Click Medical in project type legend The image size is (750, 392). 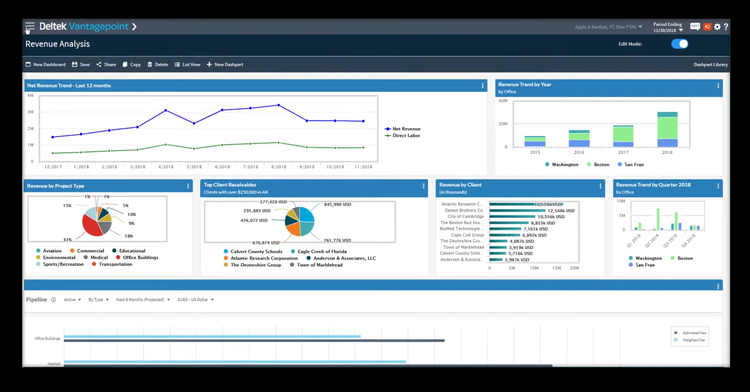pyautogui.click(x=96, y=258)
